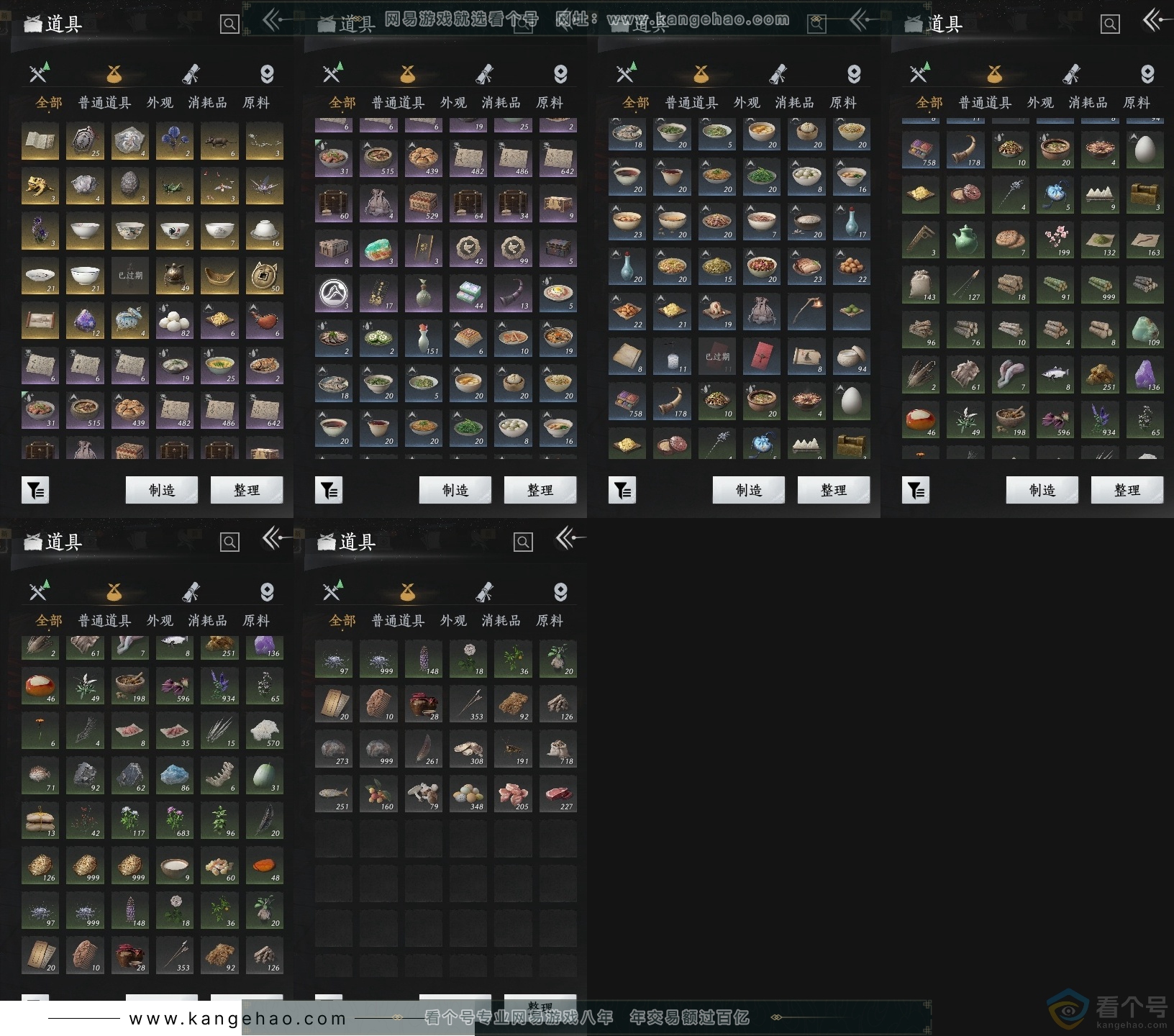The image size is (1174, 1036).
Task: Open search in the panel with empty slots
Action: coord(523,542)
